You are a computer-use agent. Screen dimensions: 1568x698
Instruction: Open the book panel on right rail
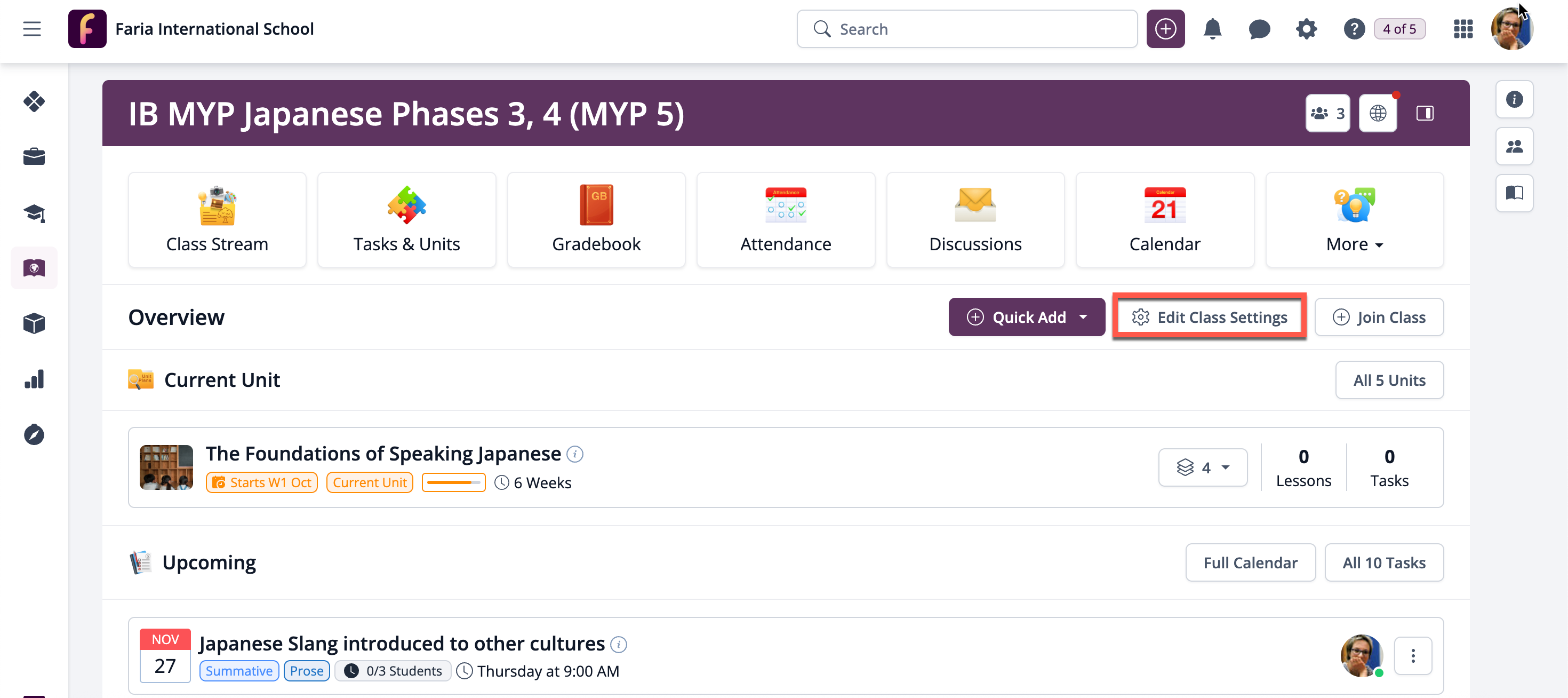coord(1514,193)
